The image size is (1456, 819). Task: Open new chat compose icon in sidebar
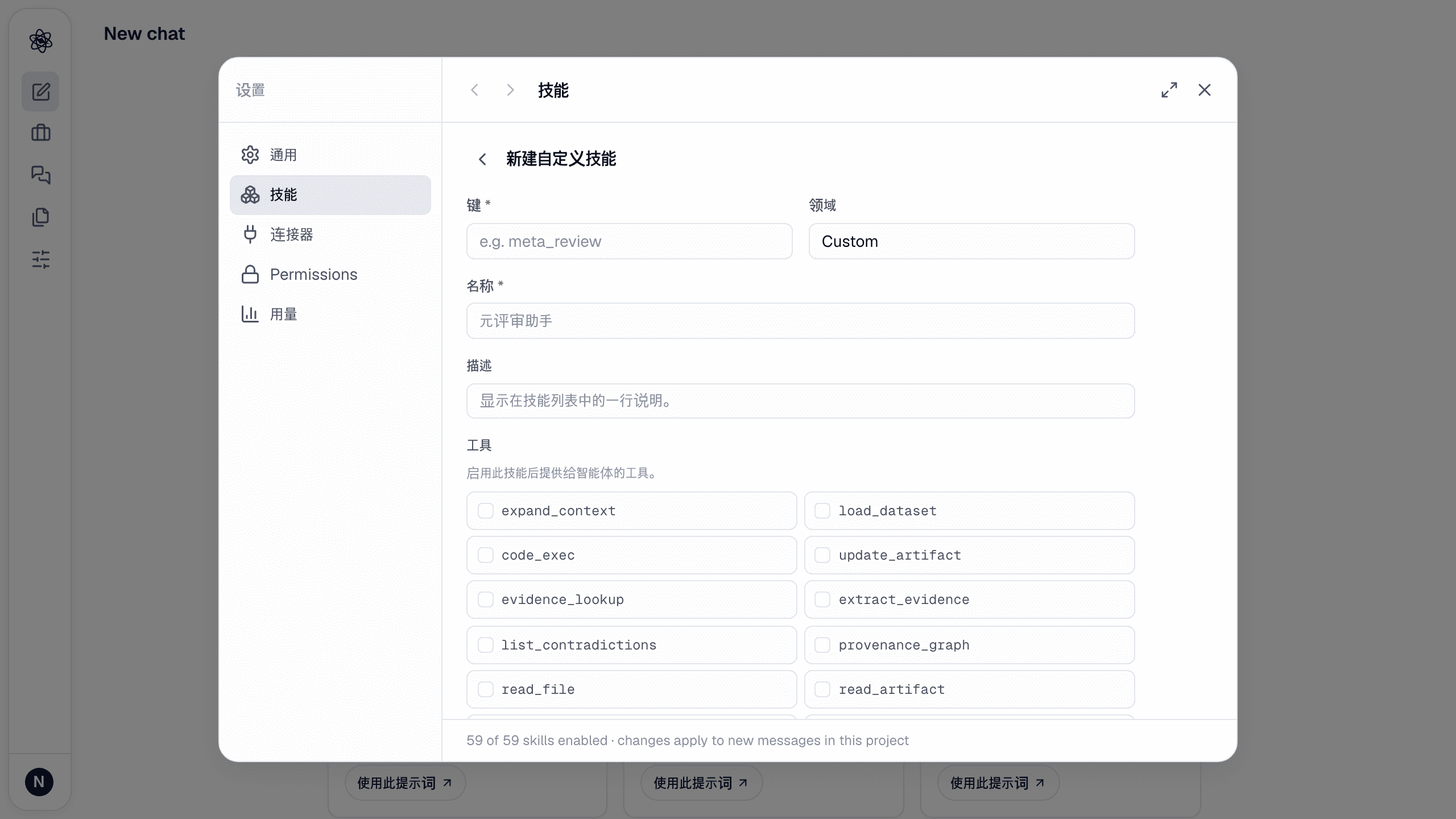click(40, 92)
